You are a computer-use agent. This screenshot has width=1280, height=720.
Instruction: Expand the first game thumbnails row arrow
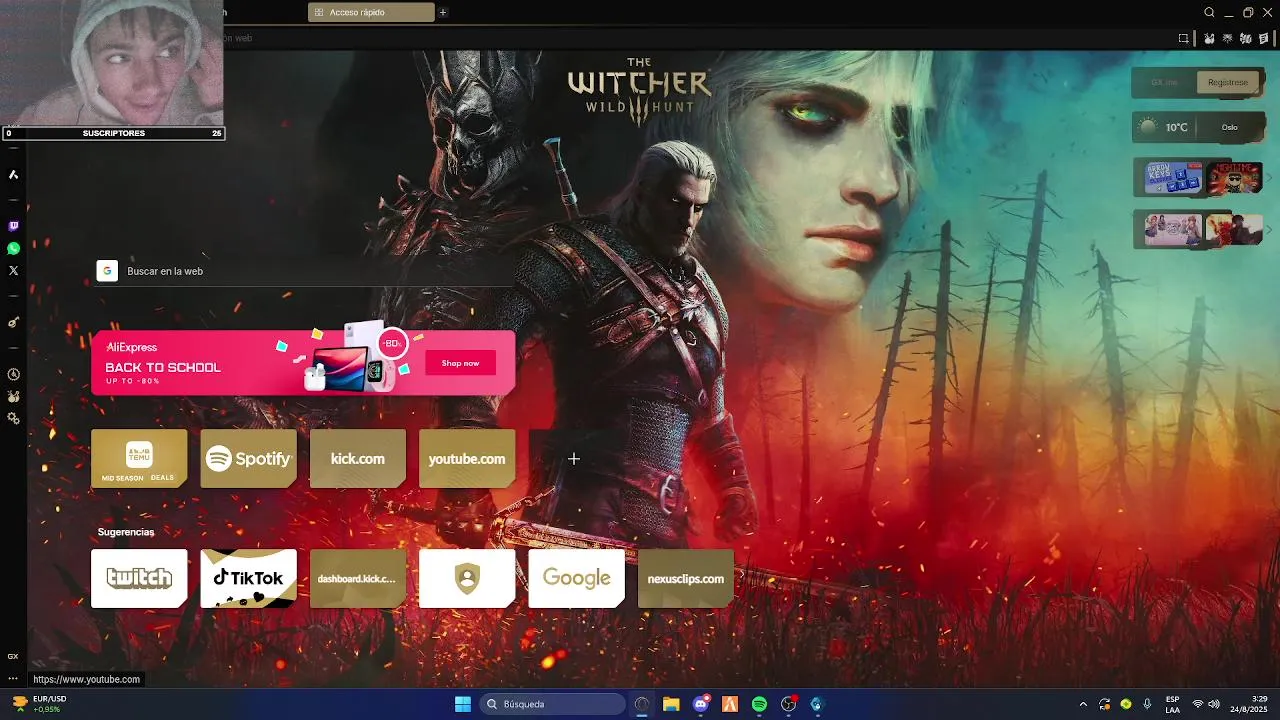coord(1269,178)
